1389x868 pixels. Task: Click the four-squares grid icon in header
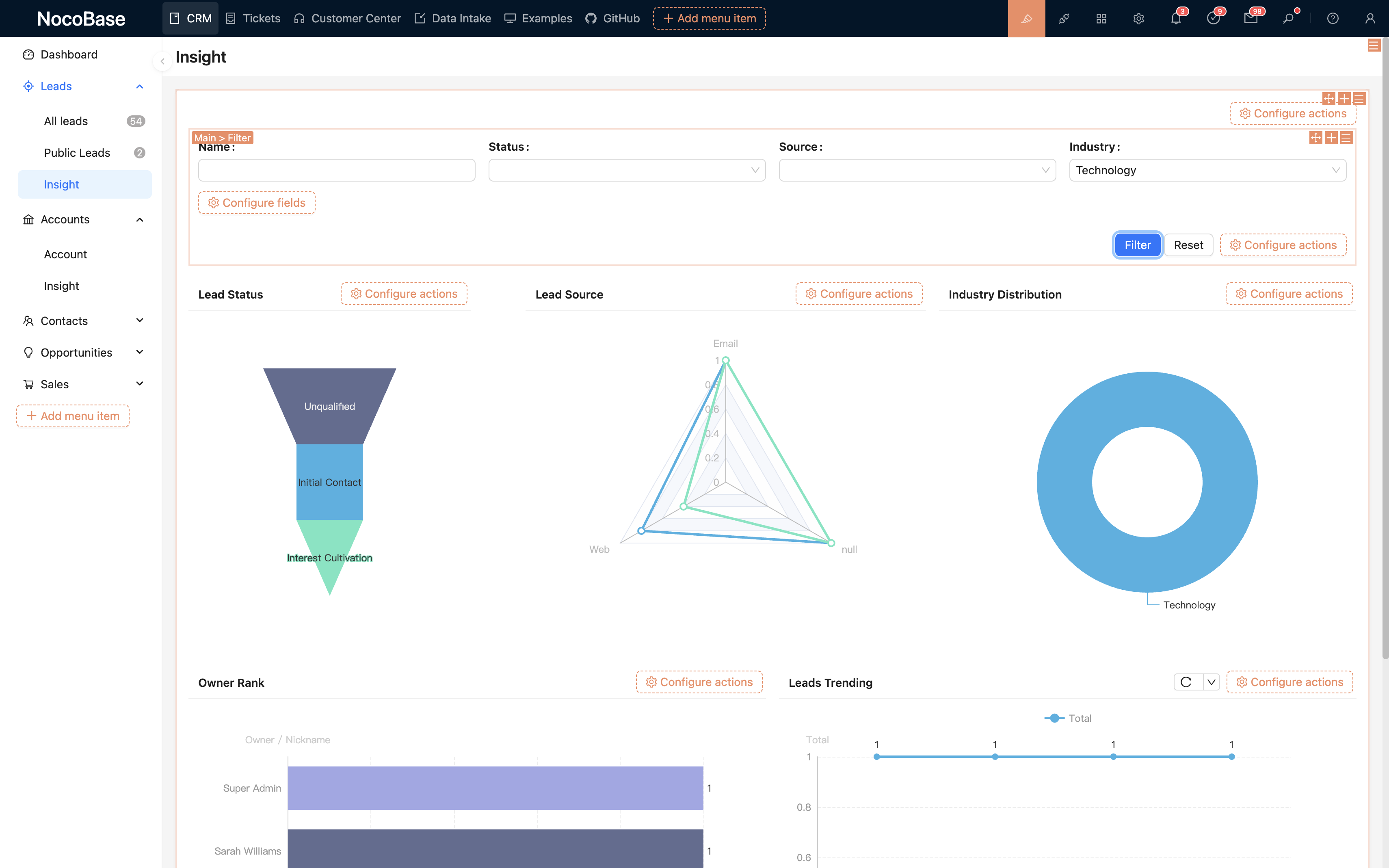tap(1101, 18)
